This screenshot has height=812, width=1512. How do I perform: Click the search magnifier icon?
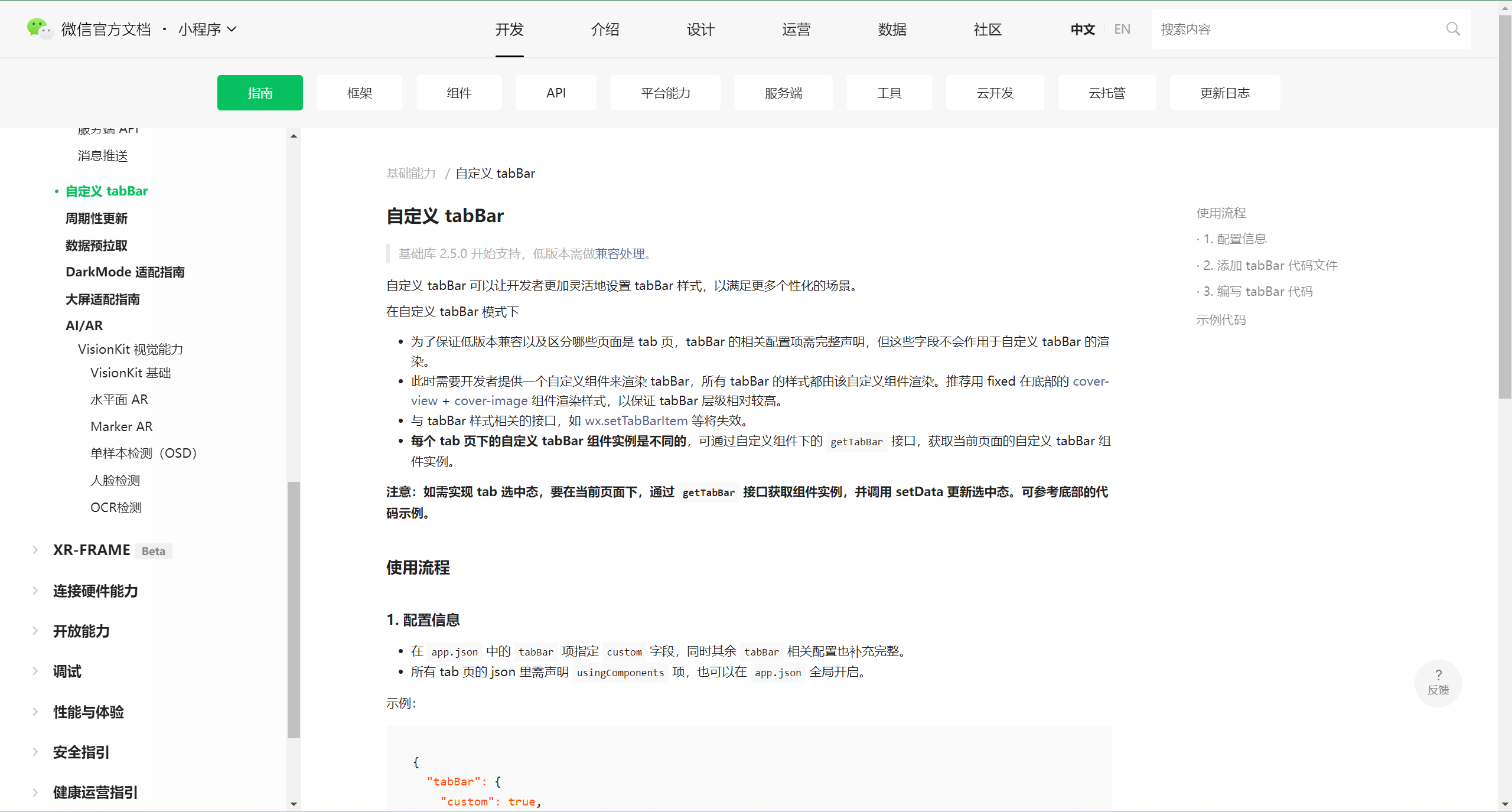click(x=1453, y=29)
